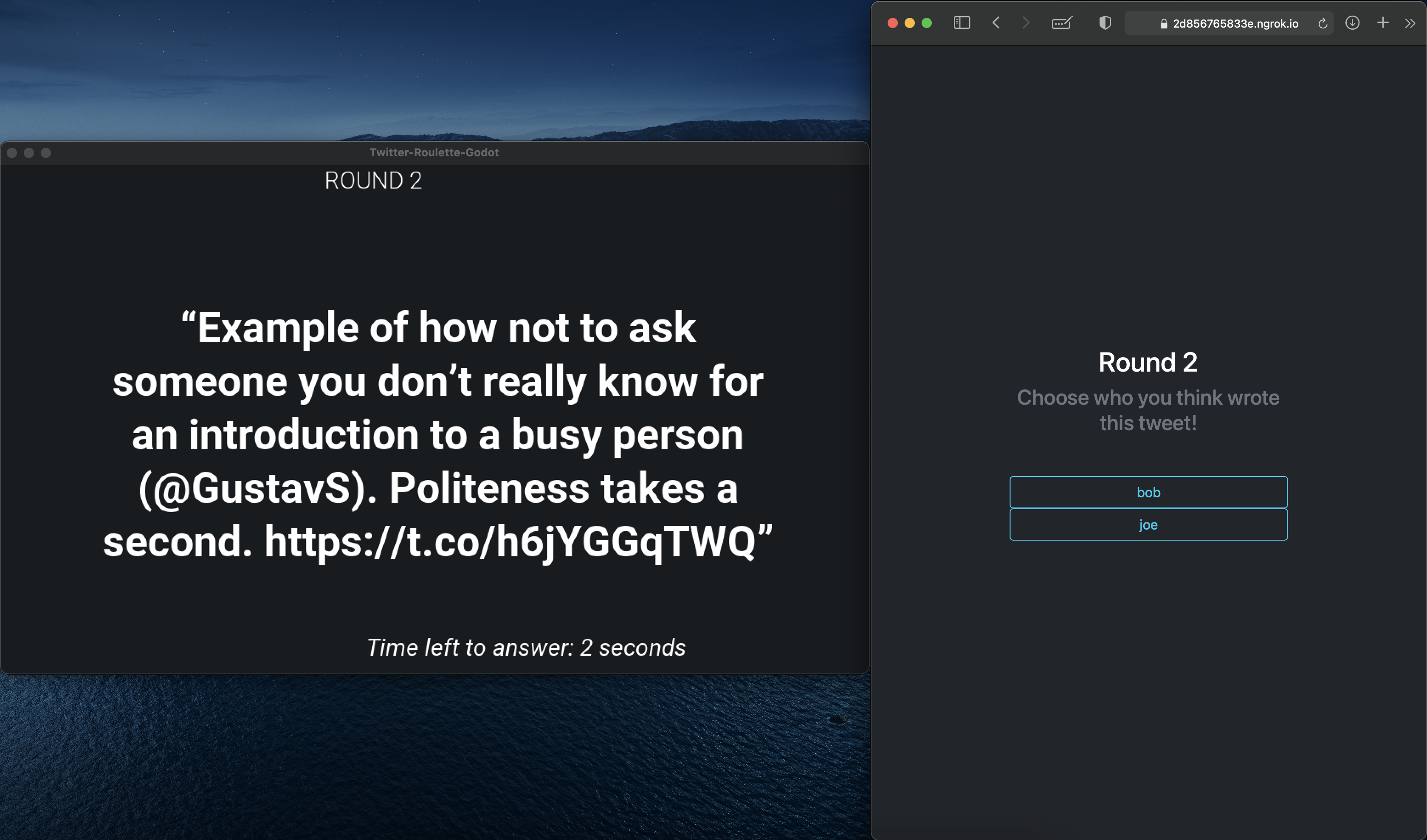
Task: Open the privacy report shield icon
Action: (x=1105, y=23)
